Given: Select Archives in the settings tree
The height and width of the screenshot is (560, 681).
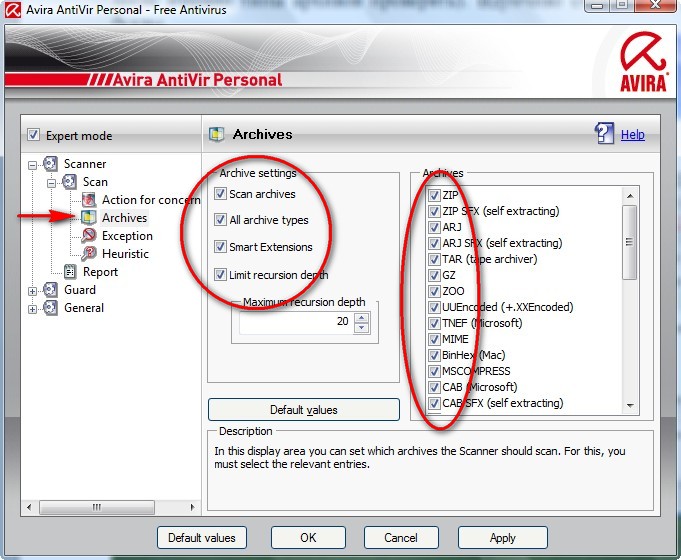Looking at the screenshot, I should tap(124, 218).
